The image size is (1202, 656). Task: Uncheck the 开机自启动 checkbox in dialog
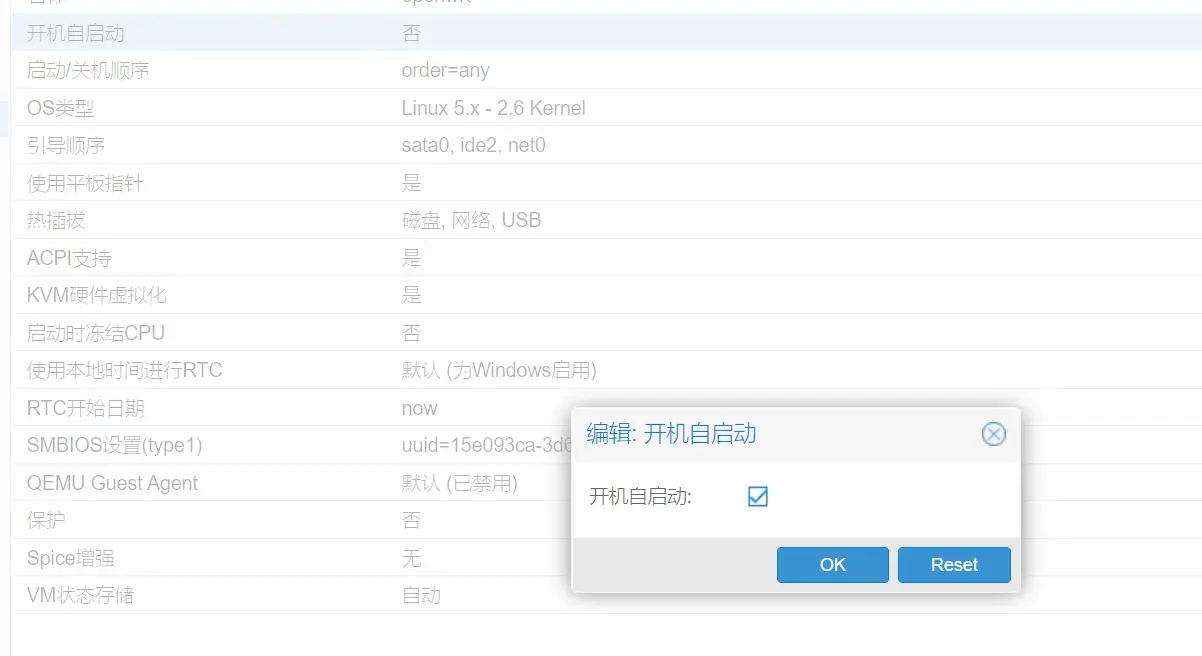click(758, 496)
